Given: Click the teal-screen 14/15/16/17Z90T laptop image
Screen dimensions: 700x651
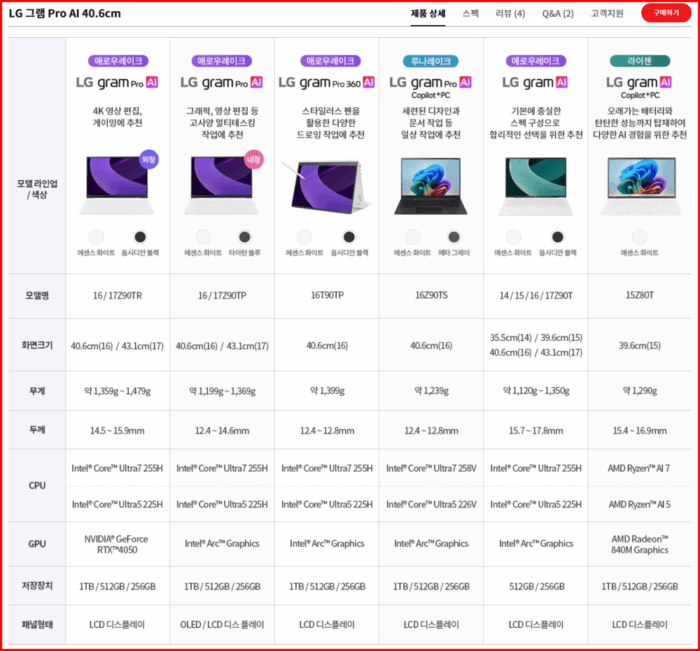Looking at the screenshot, I should coord(535,186).
